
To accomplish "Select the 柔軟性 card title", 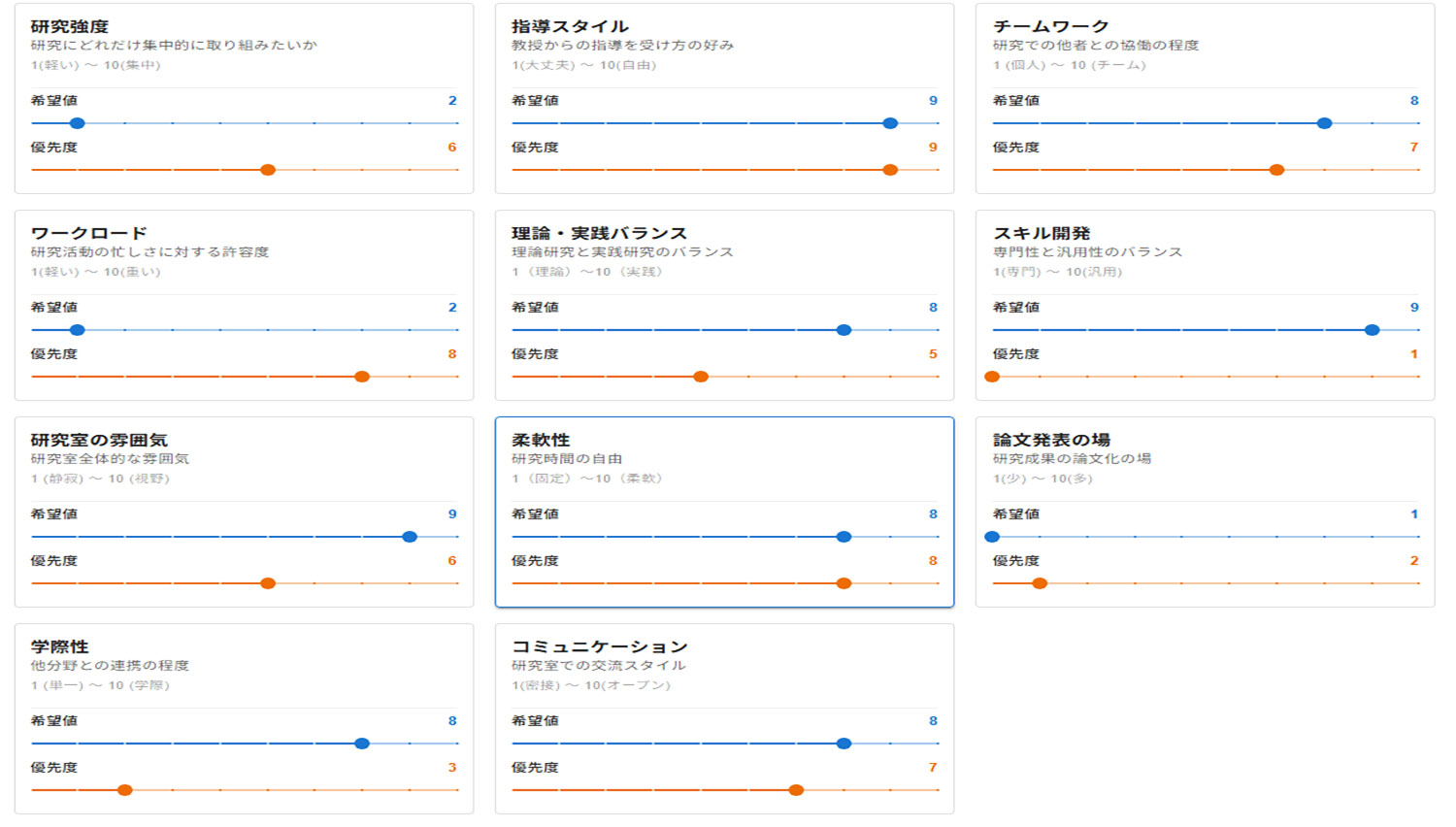I will tap(541, 441).
